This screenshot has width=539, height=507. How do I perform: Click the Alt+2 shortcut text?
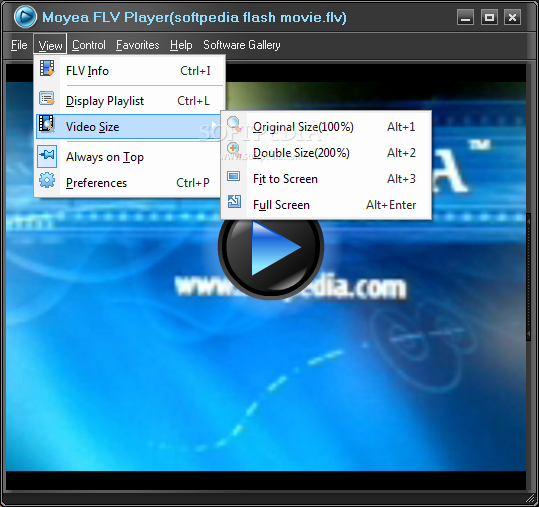pyautogui.click(x=402, y=153)
